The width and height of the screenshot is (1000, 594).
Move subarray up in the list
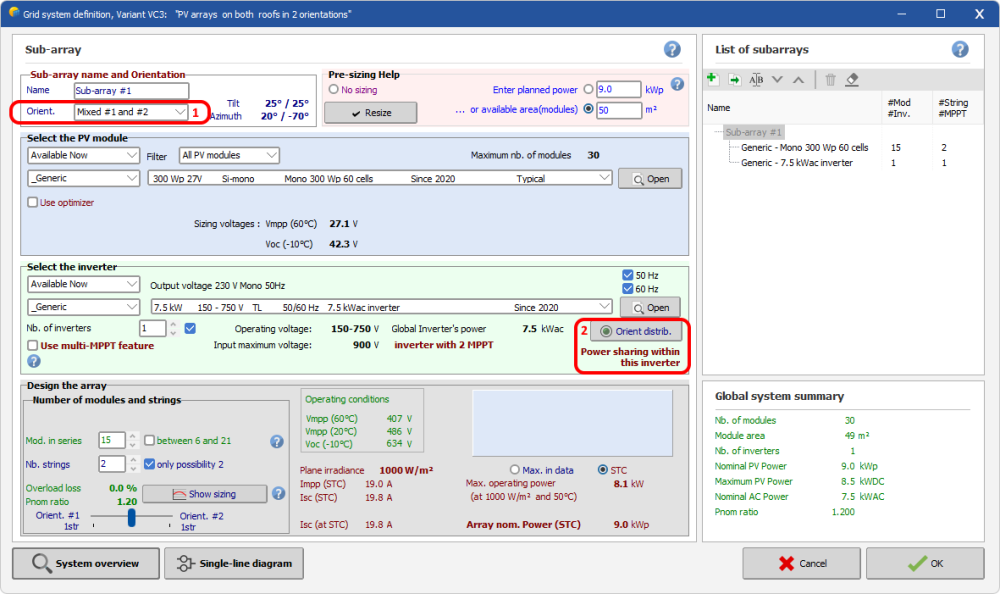click(x=798, y=80)
